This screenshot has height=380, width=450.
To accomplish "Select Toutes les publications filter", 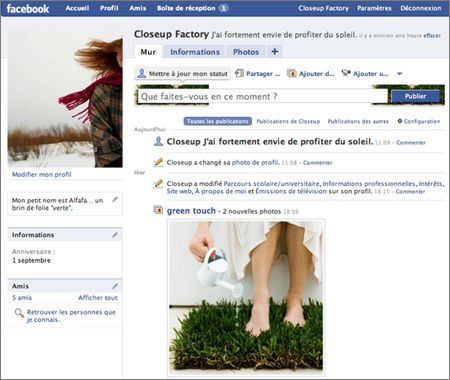I will [217, 121].
